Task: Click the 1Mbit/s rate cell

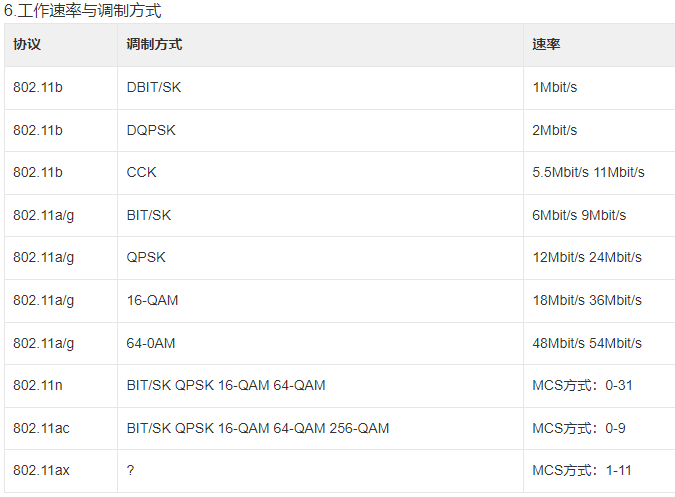Action: click(555, 88)
